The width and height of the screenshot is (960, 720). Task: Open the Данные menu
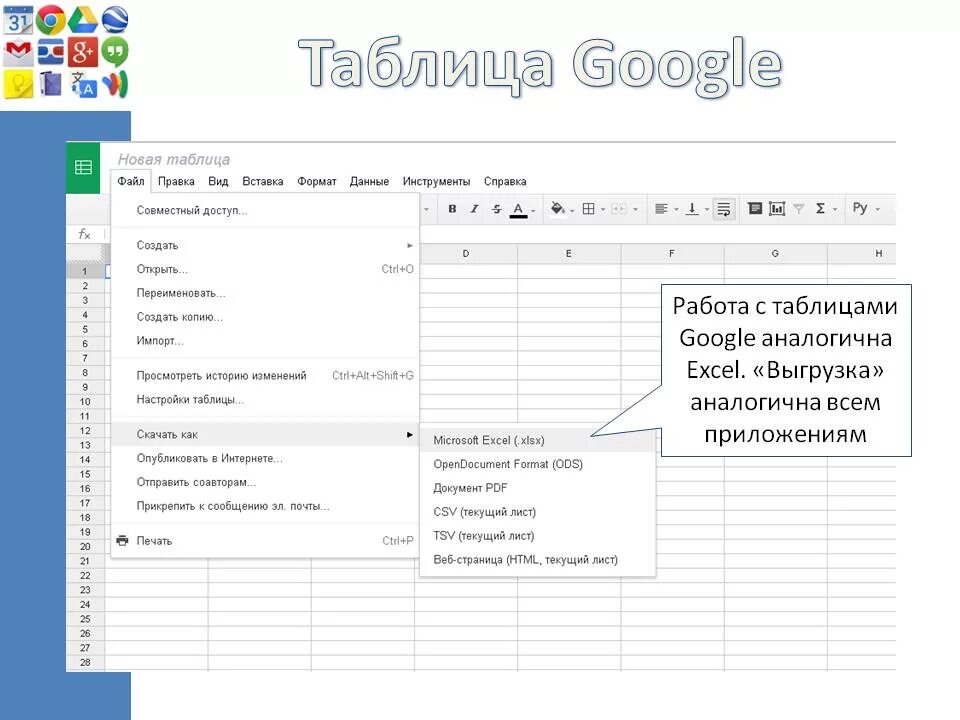[369, 181]
